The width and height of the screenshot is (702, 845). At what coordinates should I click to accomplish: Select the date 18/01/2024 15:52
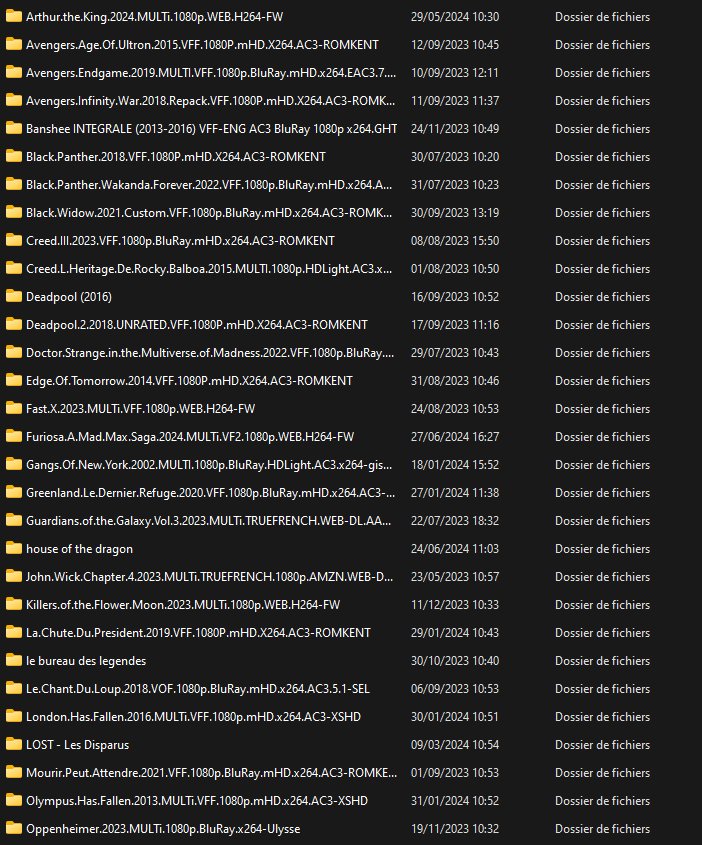[x=455, y=465]
